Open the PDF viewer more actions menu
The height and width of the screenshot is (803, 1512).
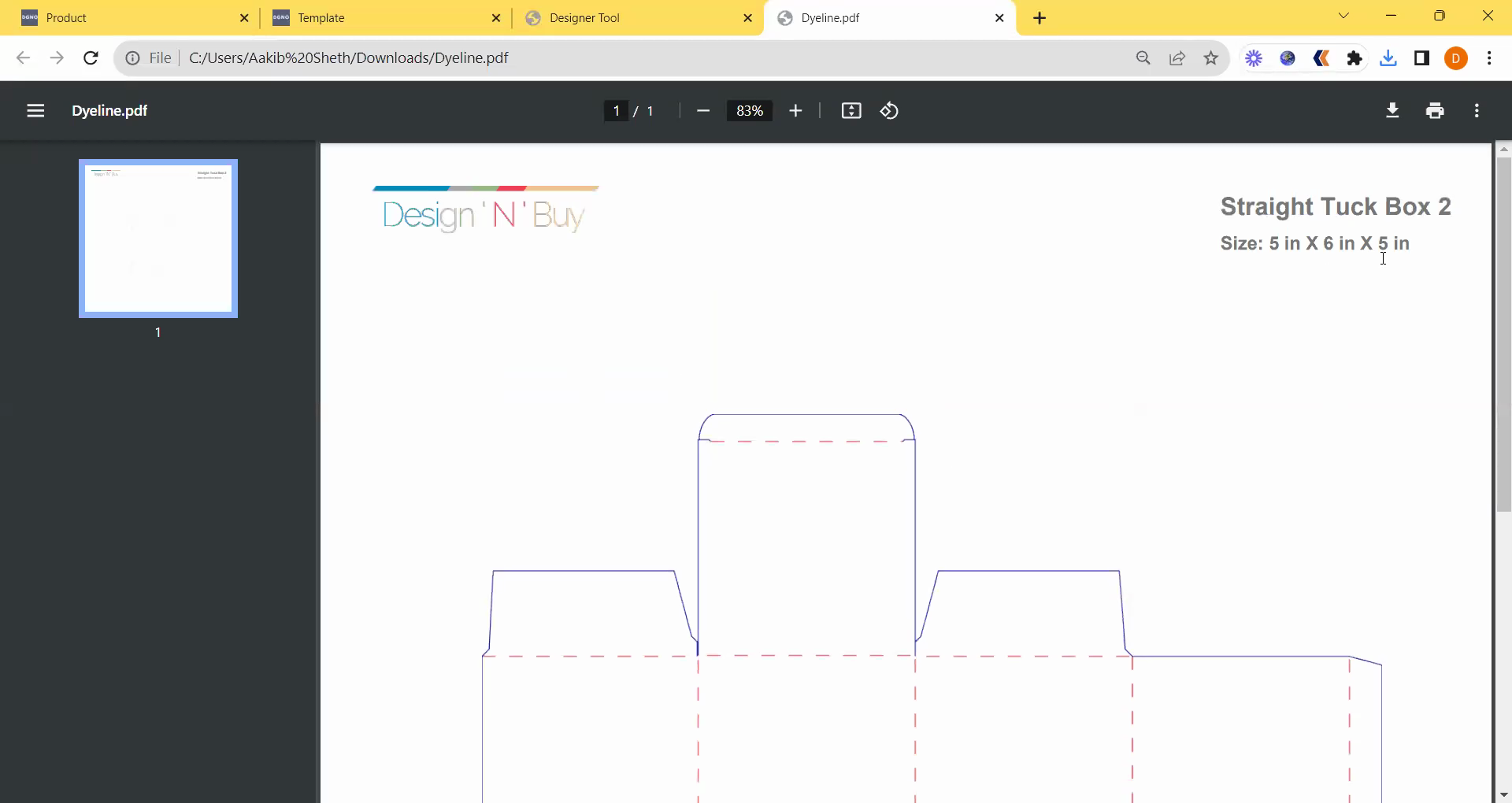(1477, 111)
